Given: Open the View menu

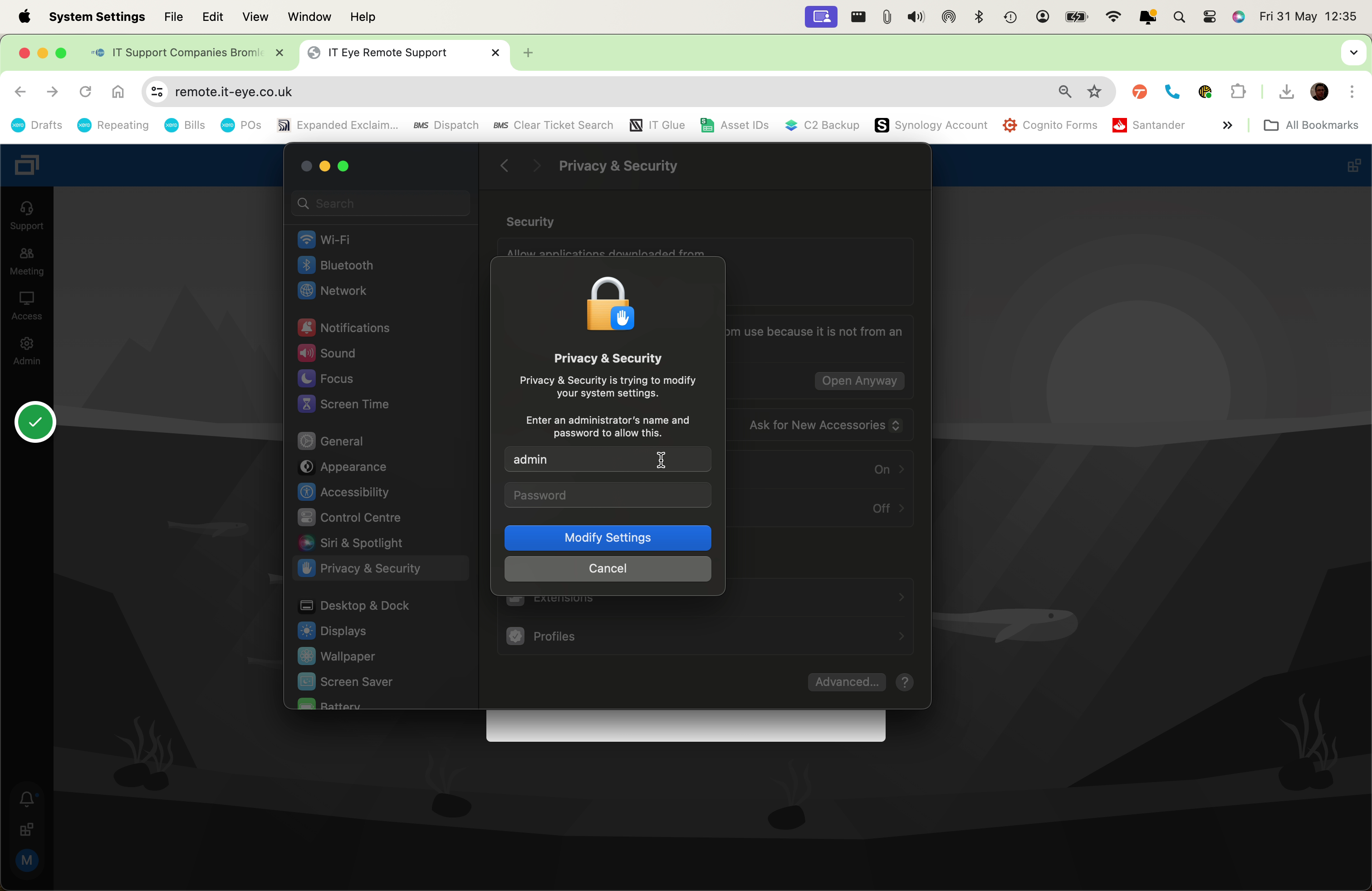Looking at the screenshot, I should pyautogui.click(x=255, y=16).
